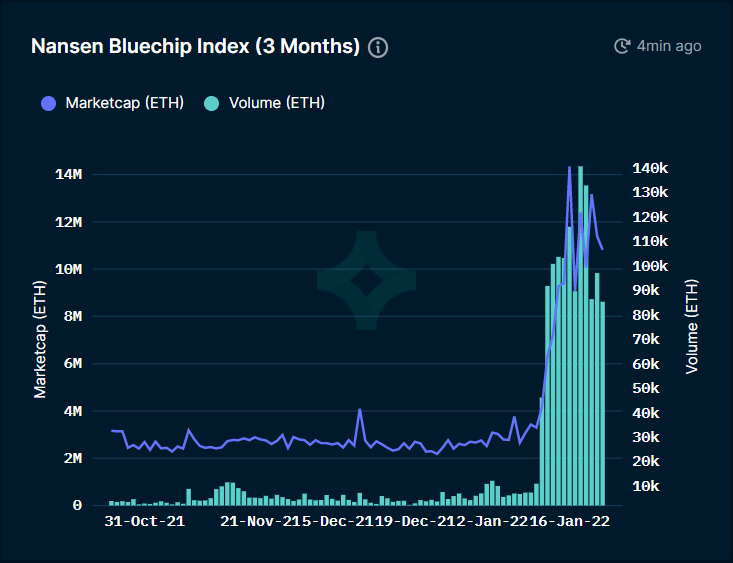Screen dimensions: 733x563
Task: Click the info icon beside the chart title
Action: point(378,47)
